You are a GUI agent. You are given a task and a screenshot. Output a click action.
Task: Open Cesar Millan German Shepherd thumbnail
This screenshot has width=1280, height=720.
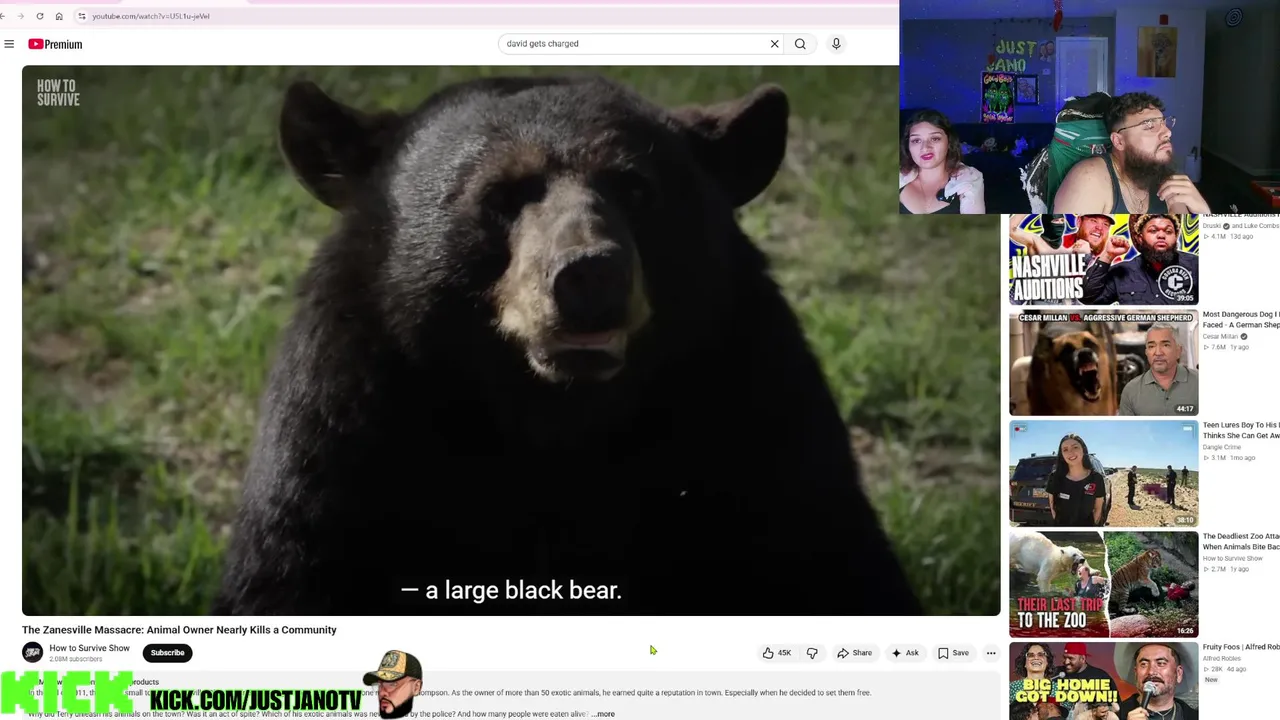[1103, 362]
